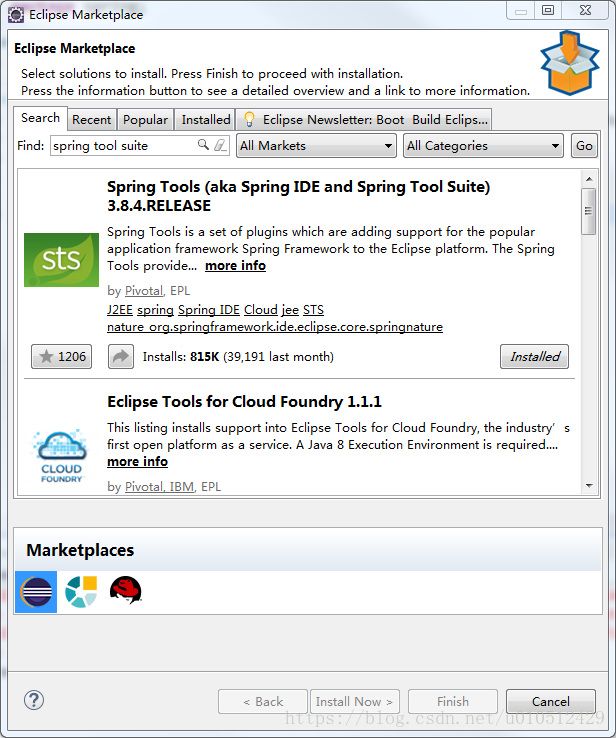Favorite Spring Tools via star 1206 button
Viewport: 616px width, 738px height.
tap(62, 356)
